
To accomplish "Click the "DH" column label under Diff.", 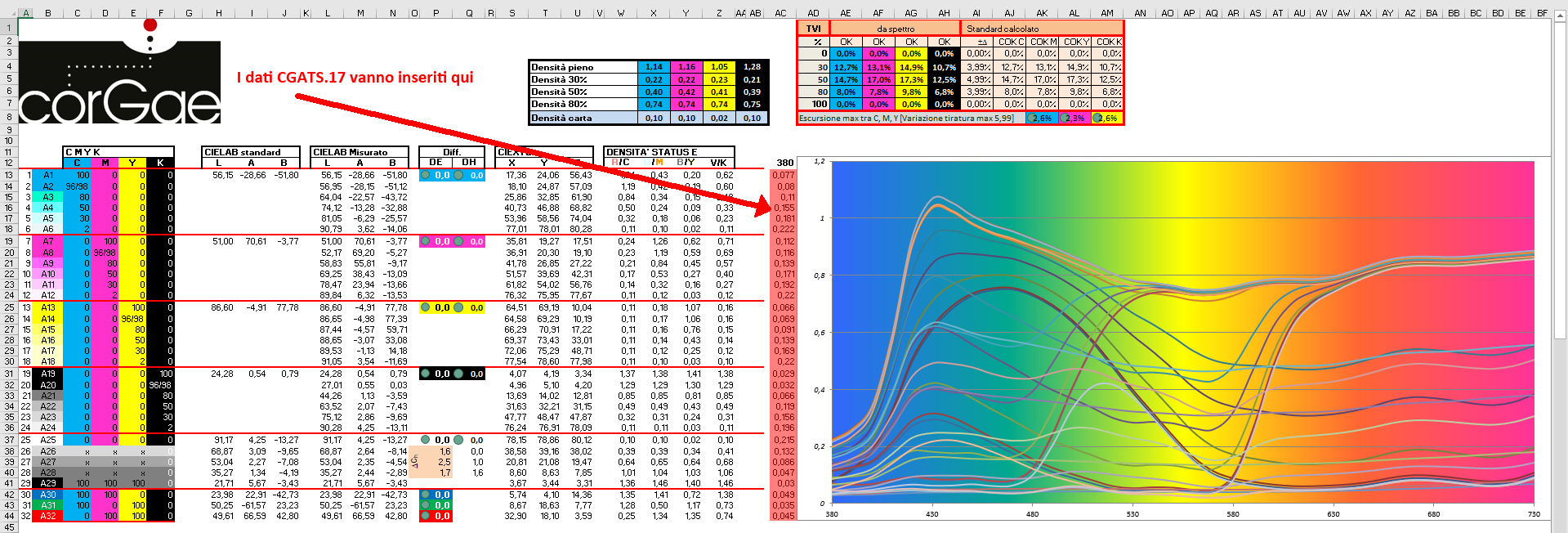I will (469, 162).
